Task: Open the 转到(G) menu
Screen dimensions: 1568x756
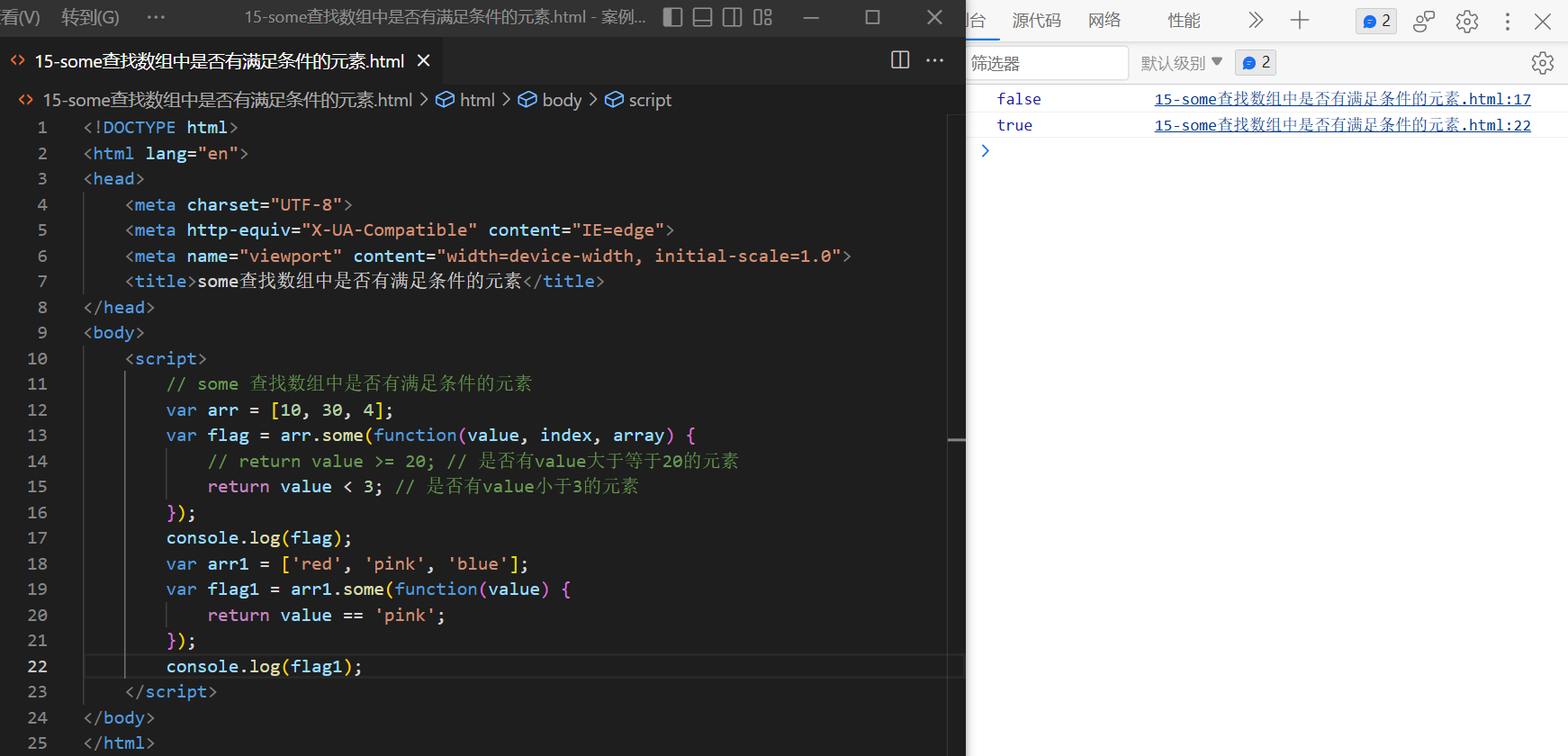Action: tap(90, 17)
